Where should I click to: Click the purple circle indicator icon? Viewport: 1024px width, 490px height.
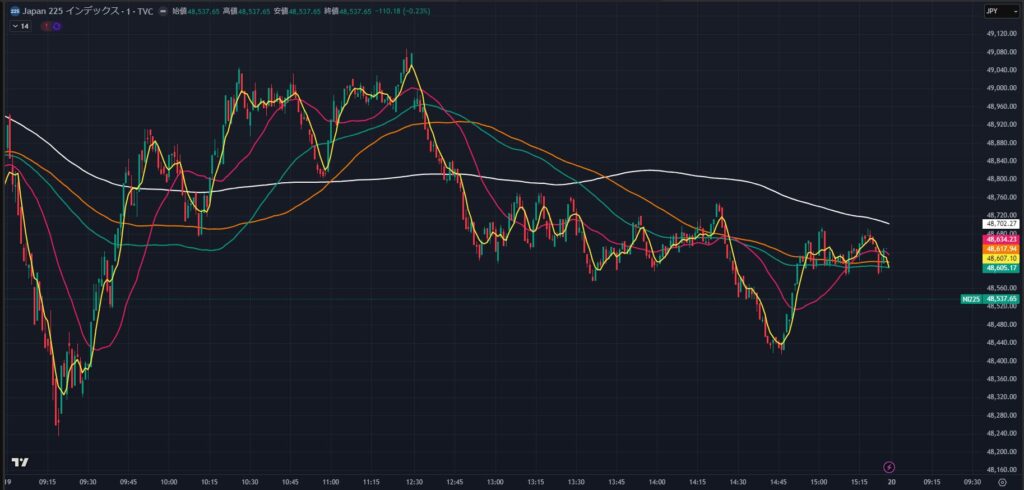coord(56,26)
